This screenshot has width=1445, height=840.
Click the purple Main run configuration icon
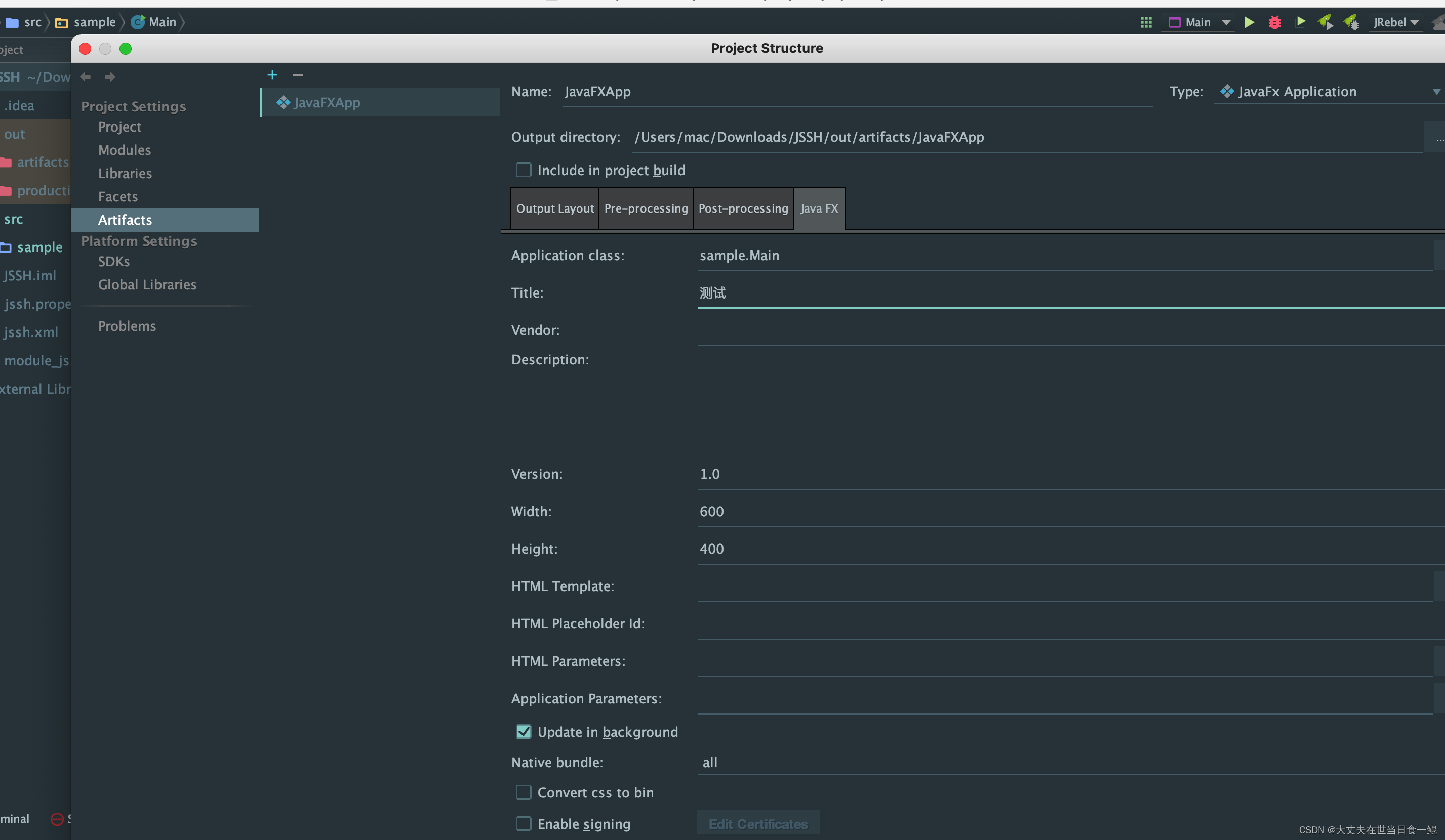coord(1174,22)
